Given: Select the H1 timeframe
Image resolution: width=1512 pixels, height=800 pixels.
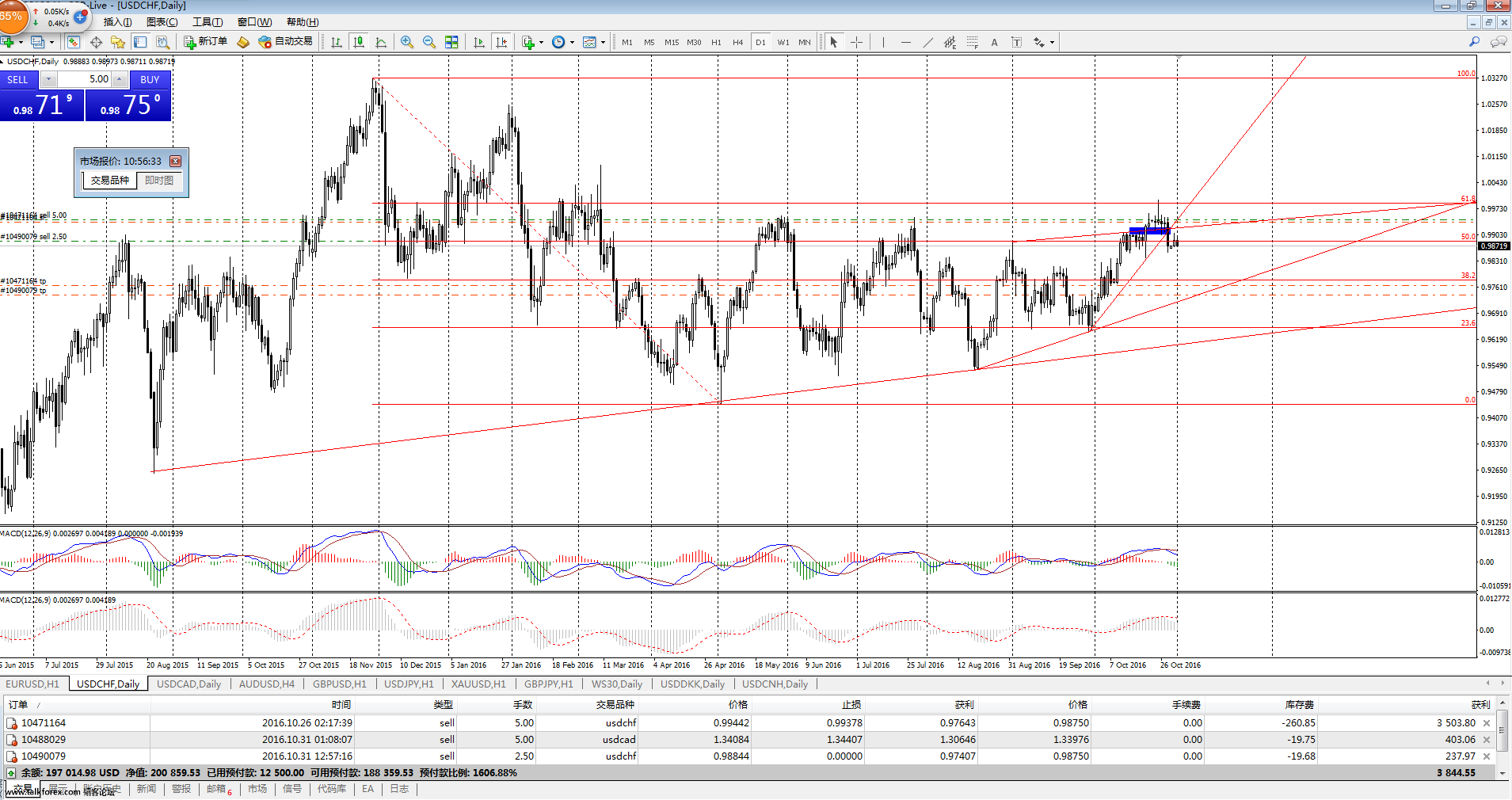Looking at the screenshot, I should point(716,42).
